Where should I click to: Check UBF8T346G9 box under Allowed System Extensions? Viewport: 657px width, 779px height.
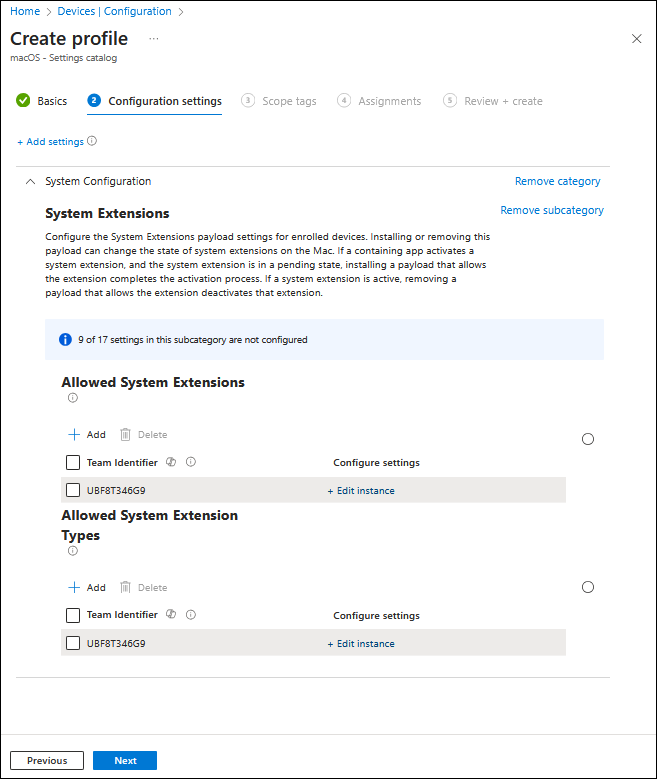[73, 490]
